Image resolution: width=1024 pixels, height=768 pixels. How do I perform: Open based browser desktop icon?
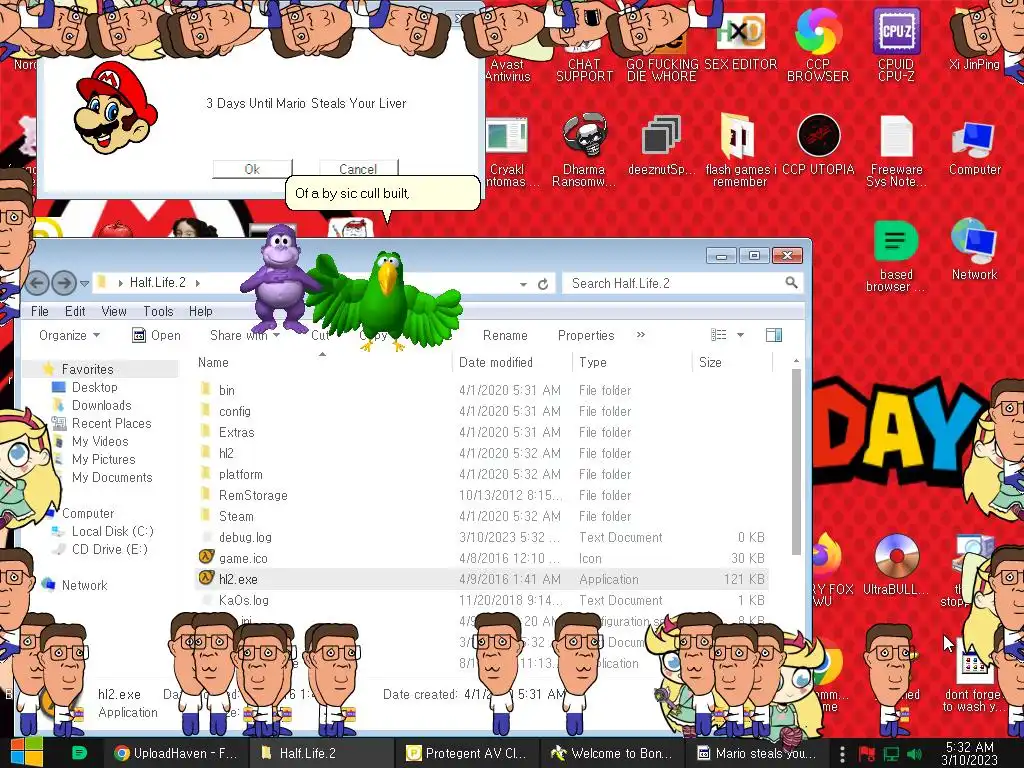[x=896, y=256]
